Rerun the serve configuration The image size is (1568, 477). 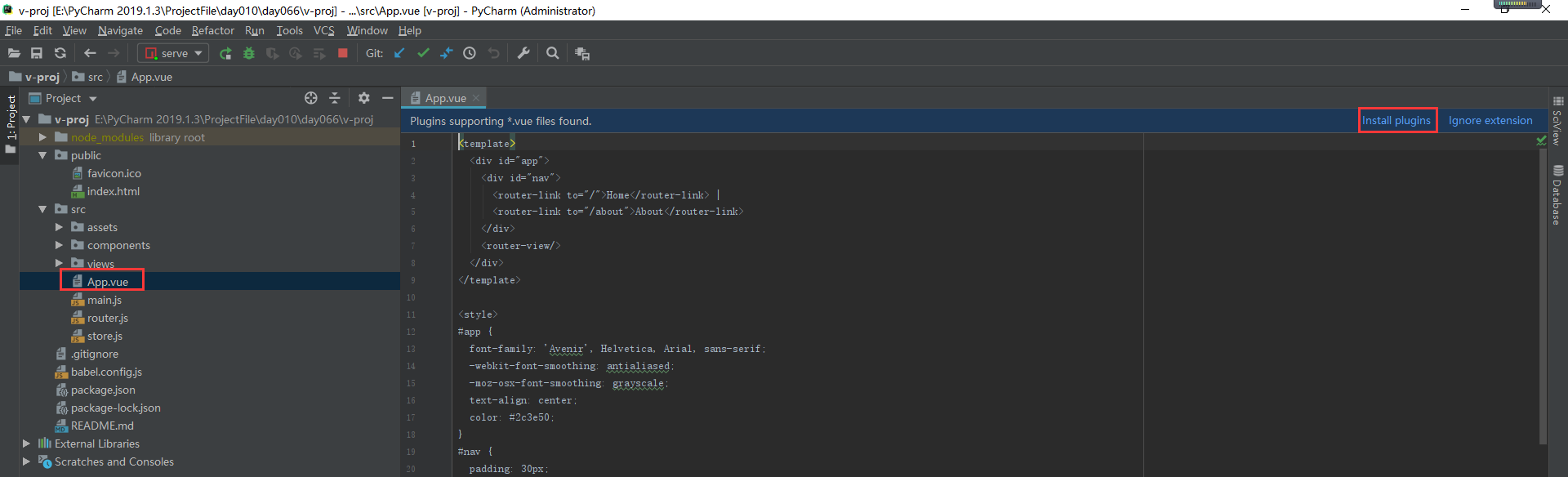225,53
